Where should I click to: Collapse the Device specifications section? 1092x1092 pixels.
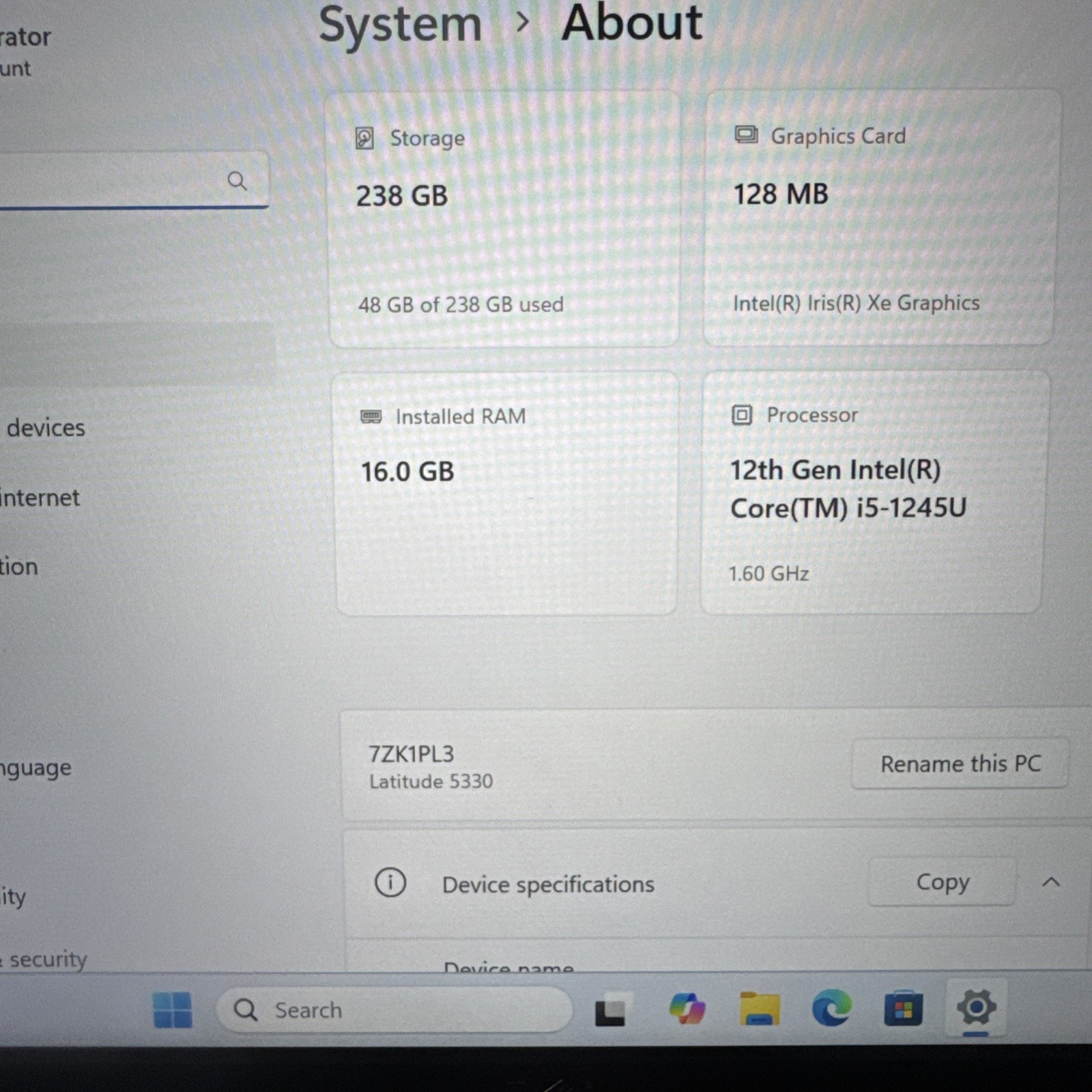(x=1051, y=882)
